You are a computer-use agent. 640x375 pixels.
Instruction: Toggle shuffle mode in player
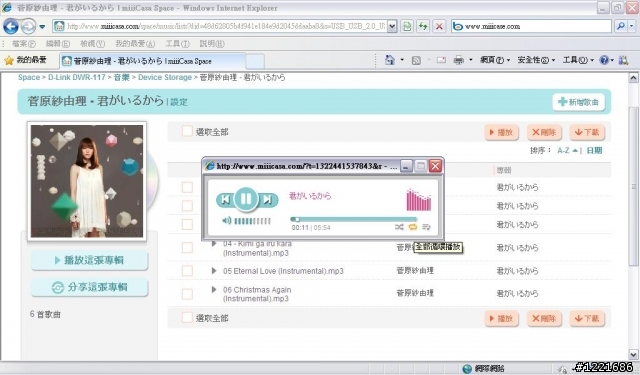pyautogui.click(x=399, y=227)
